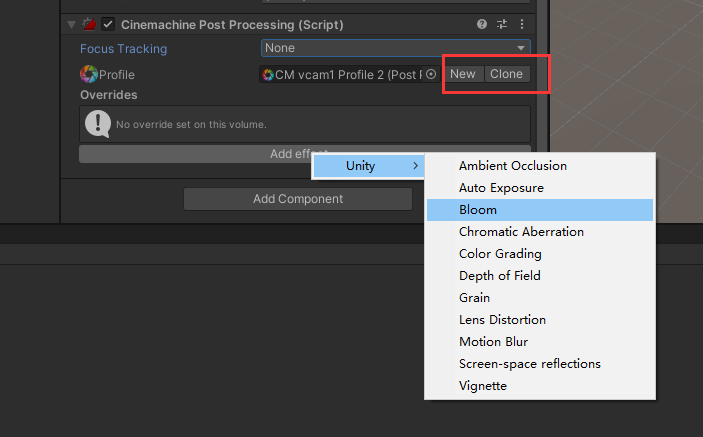Select Lens Distortion effect
Screen dimensions: 703x437
(540, 320)
